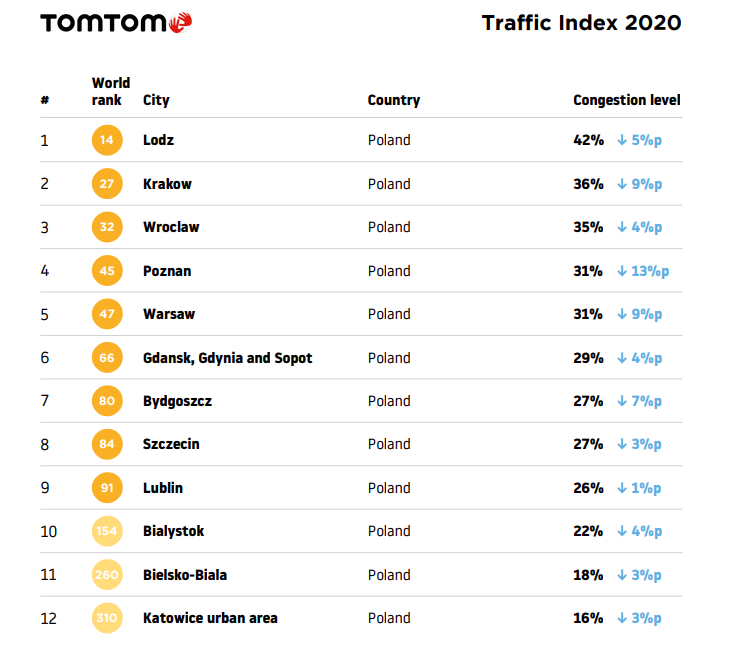Click the down arrow beside Lodz 5%p
Image resolution: width=734 pixels, height=655 pixels.
coord(621,140)
